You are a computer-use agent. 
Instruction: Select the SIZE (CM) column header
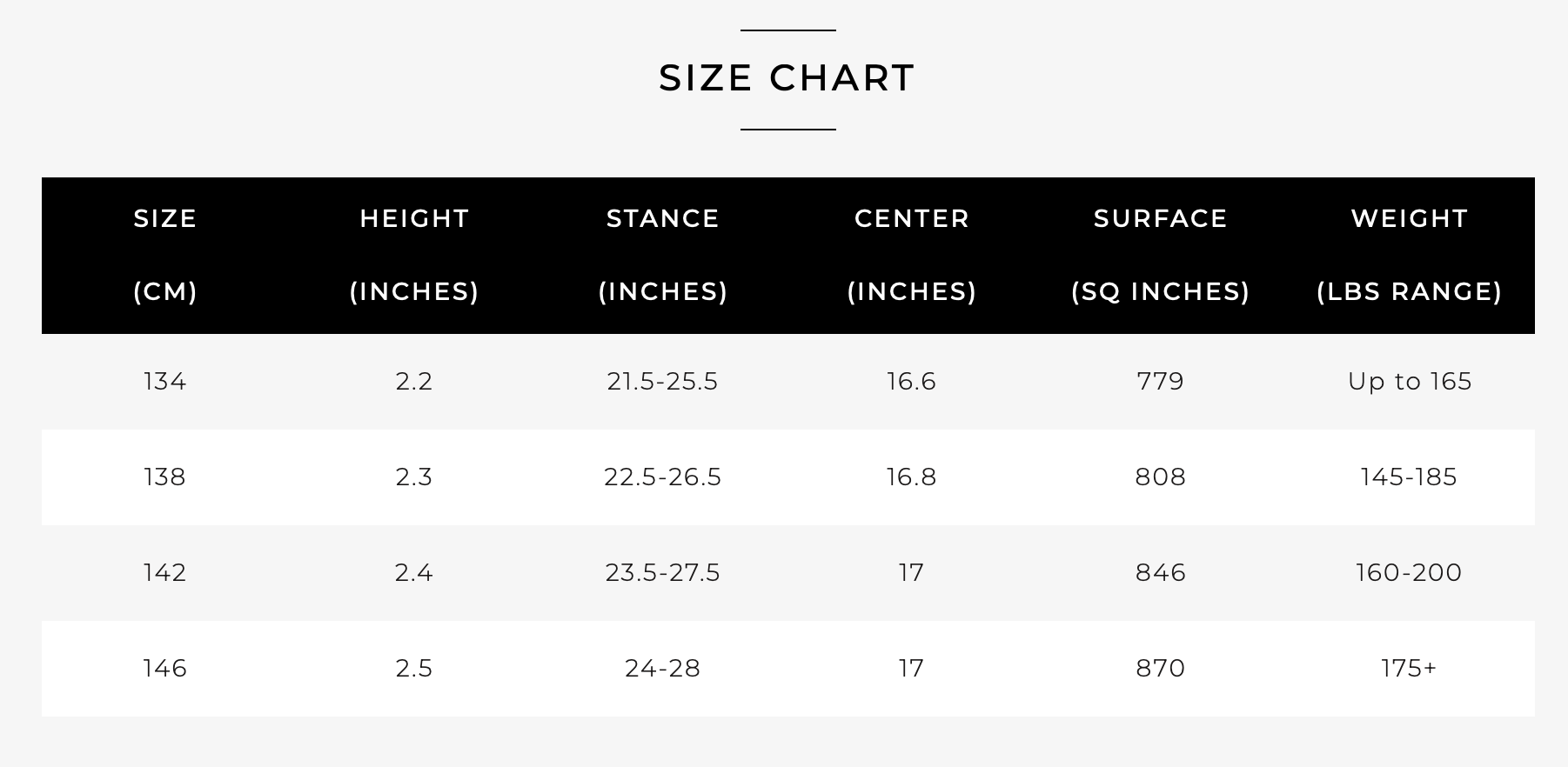point(165,255)
